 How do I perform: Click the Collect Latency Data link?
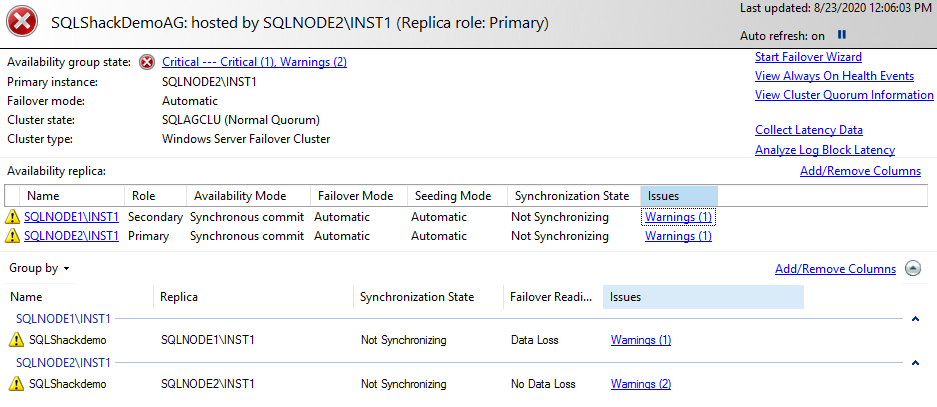(809, 130)
